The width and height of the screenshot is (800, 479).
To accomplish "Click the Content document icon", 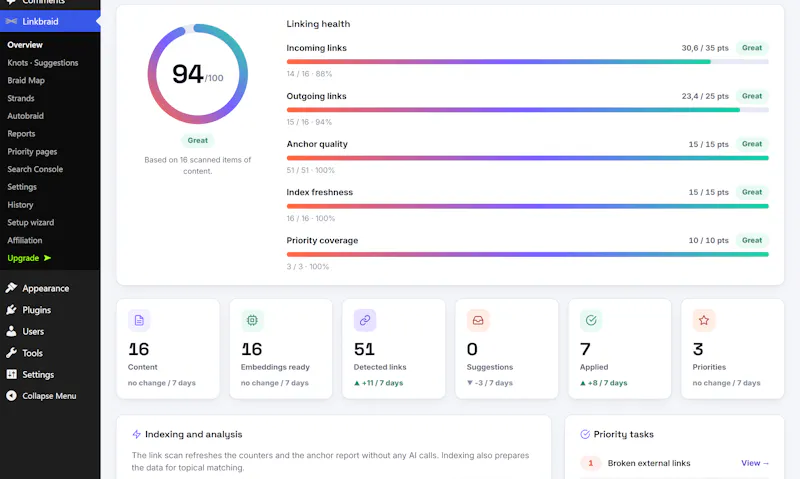I will [x=139, y=320].
